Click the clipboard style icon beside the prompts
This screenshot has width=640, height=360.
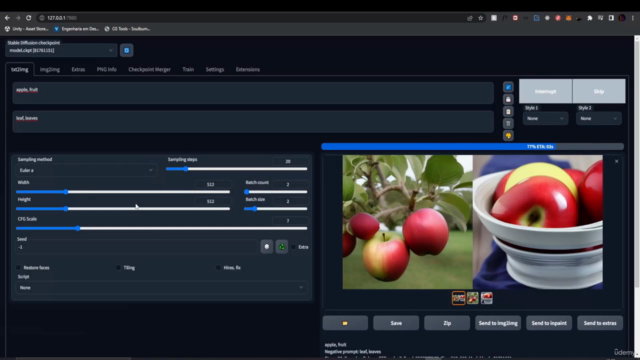(508, 111)
